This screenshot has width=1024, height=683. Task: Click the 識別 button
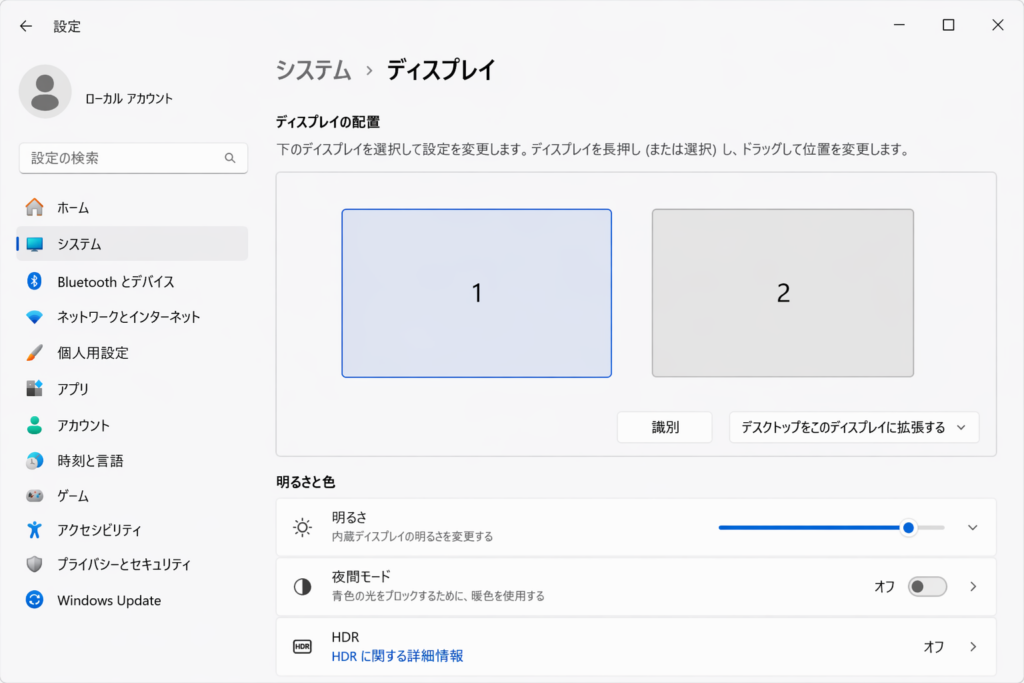[665, 427]
